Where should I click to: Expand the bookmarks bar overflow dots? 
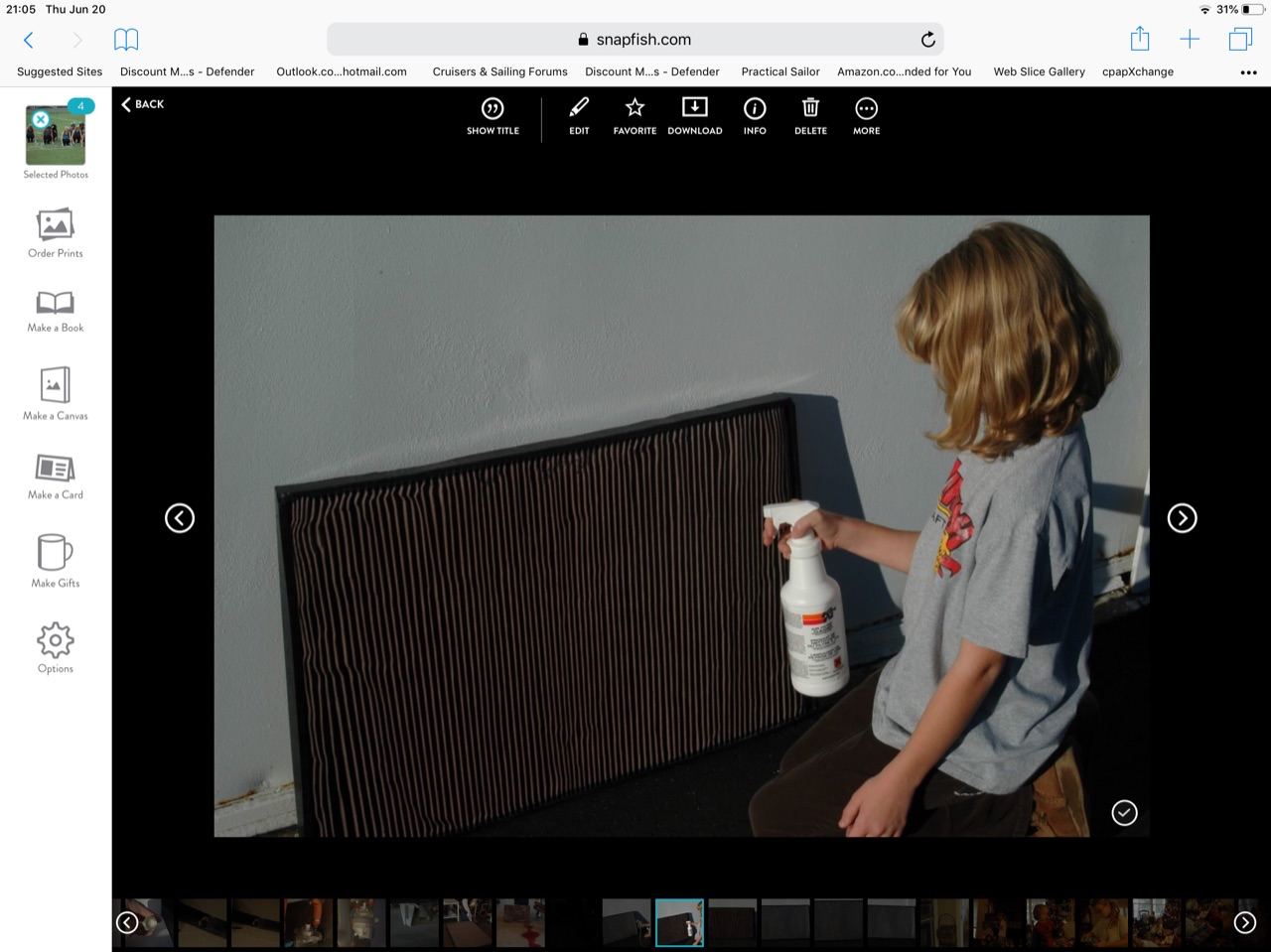click(x=1249, y=72)
